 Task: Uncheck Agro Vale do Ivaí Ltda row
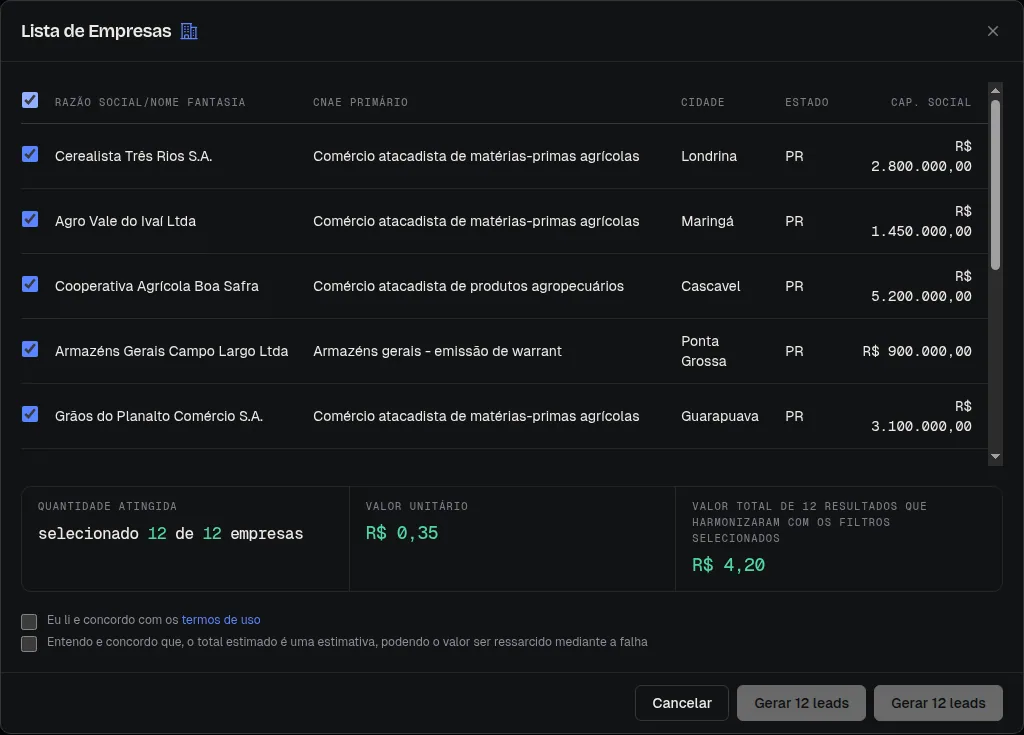29,219
